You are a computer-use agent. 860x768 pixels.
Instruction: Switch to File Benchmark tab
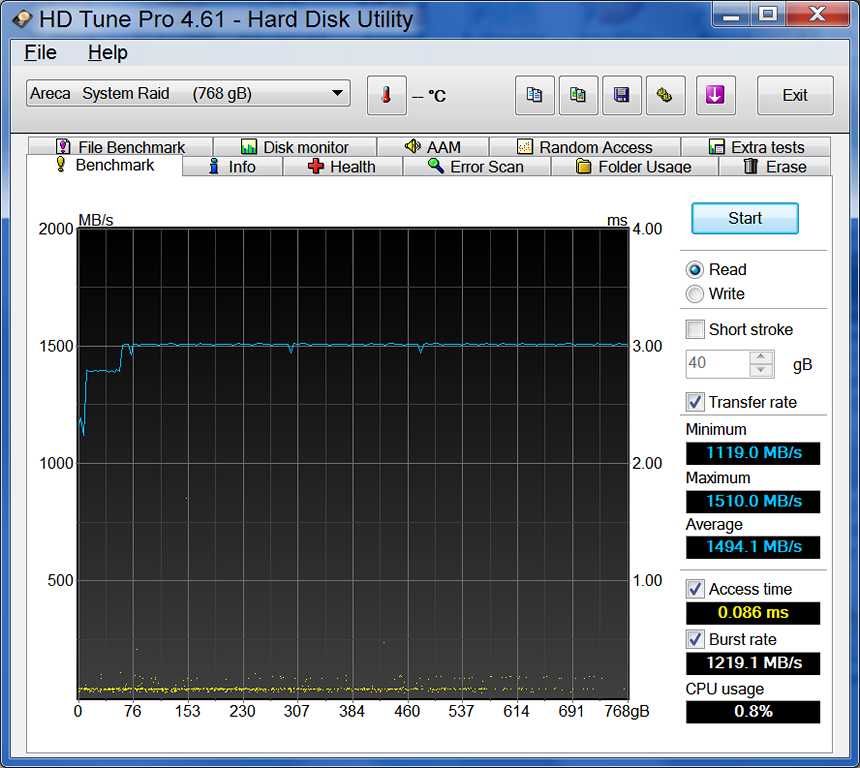click(x=121, y=147)
